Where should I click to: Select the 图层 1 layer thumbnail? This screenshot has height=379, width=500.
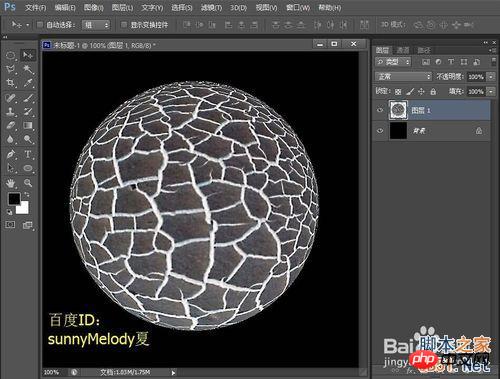coord(398,110)
